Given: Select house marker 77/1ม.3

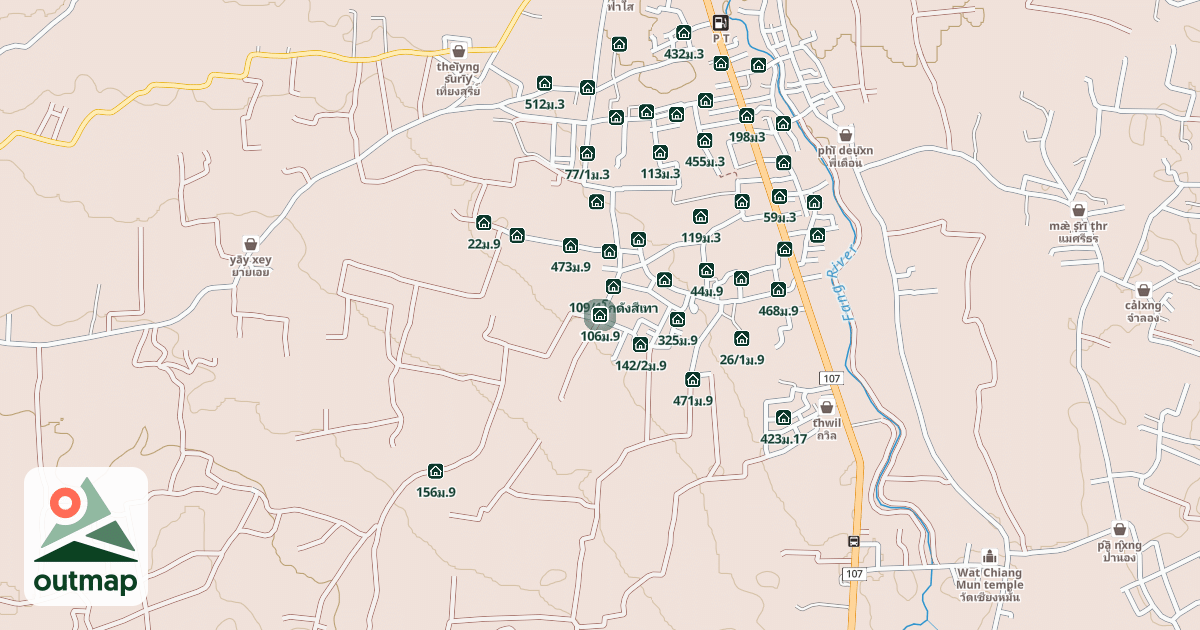Looking at the screenshot, I should 587,154.
